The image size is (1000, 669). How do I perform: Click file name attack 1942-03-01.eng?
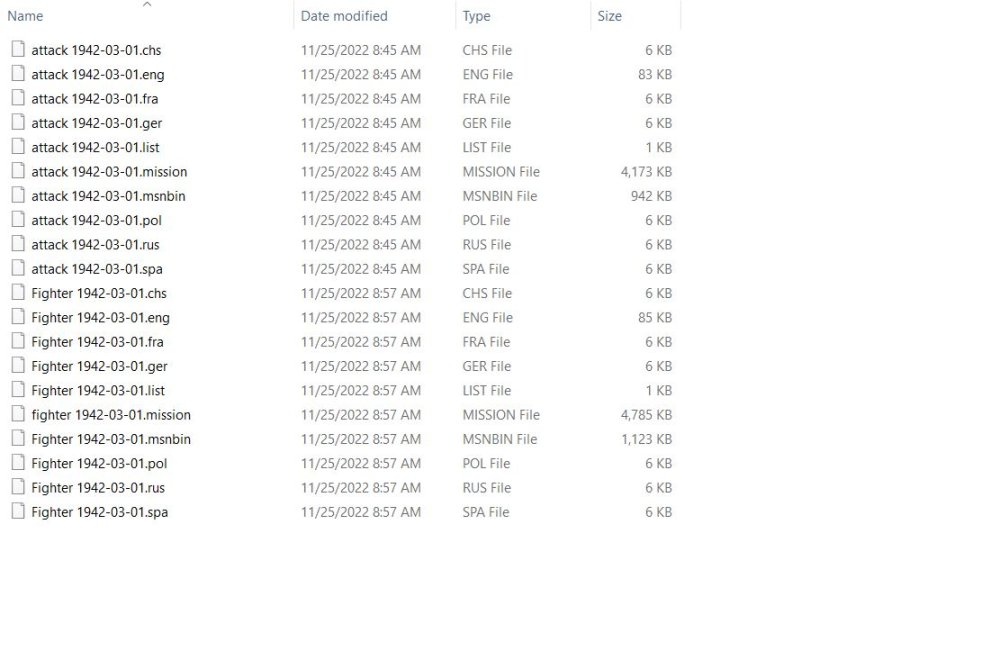pyautogui.click(x=98, y=74)
